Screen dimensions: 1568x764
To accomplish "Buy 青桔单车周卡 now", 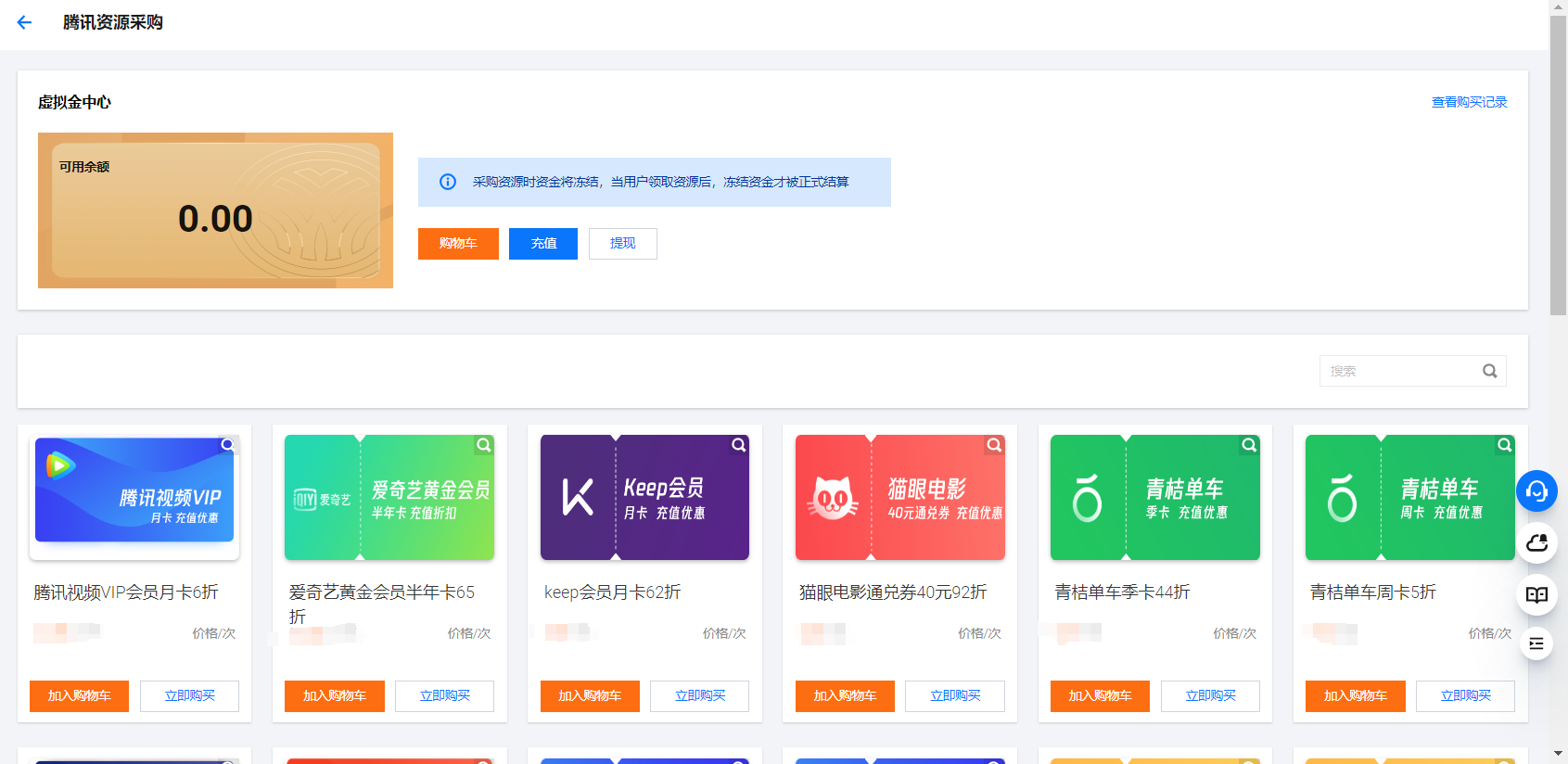I will point(1465,696).
